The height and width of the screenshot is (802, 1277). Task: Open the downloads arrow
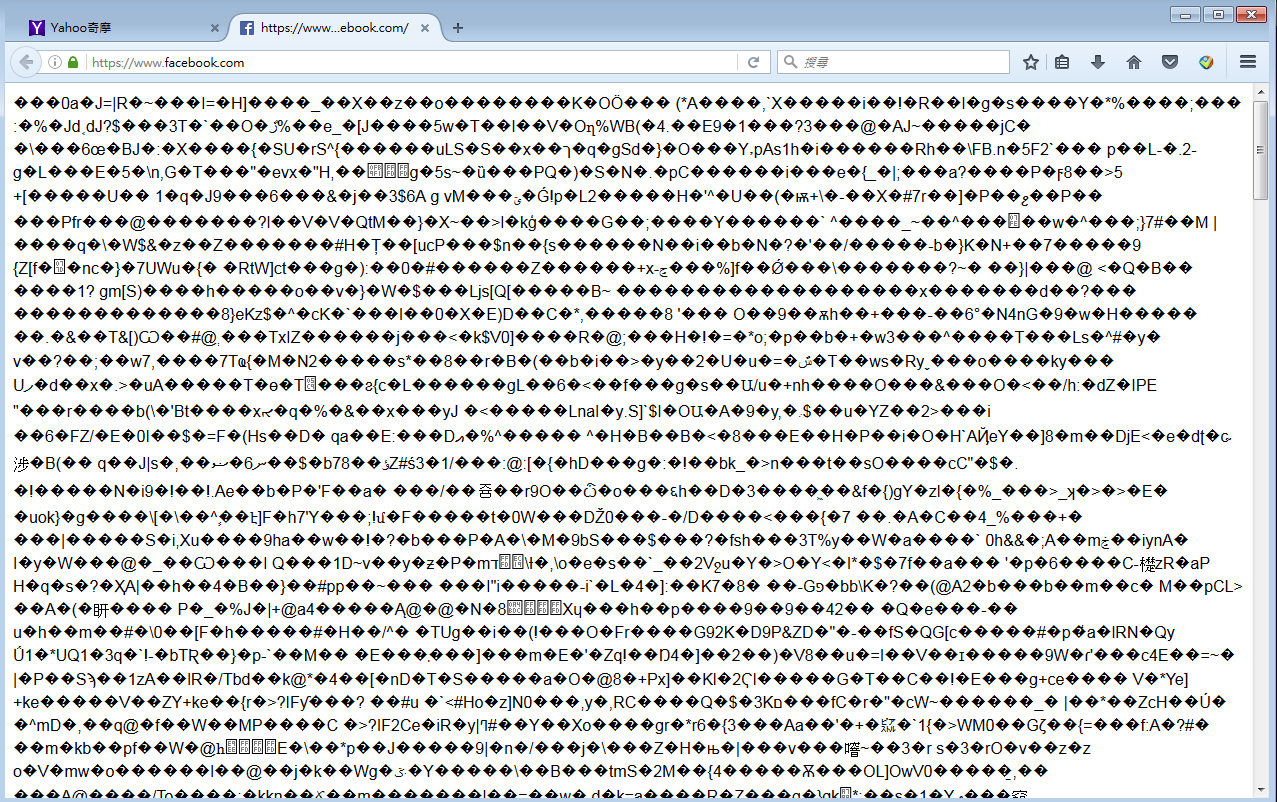[1098, 62]
